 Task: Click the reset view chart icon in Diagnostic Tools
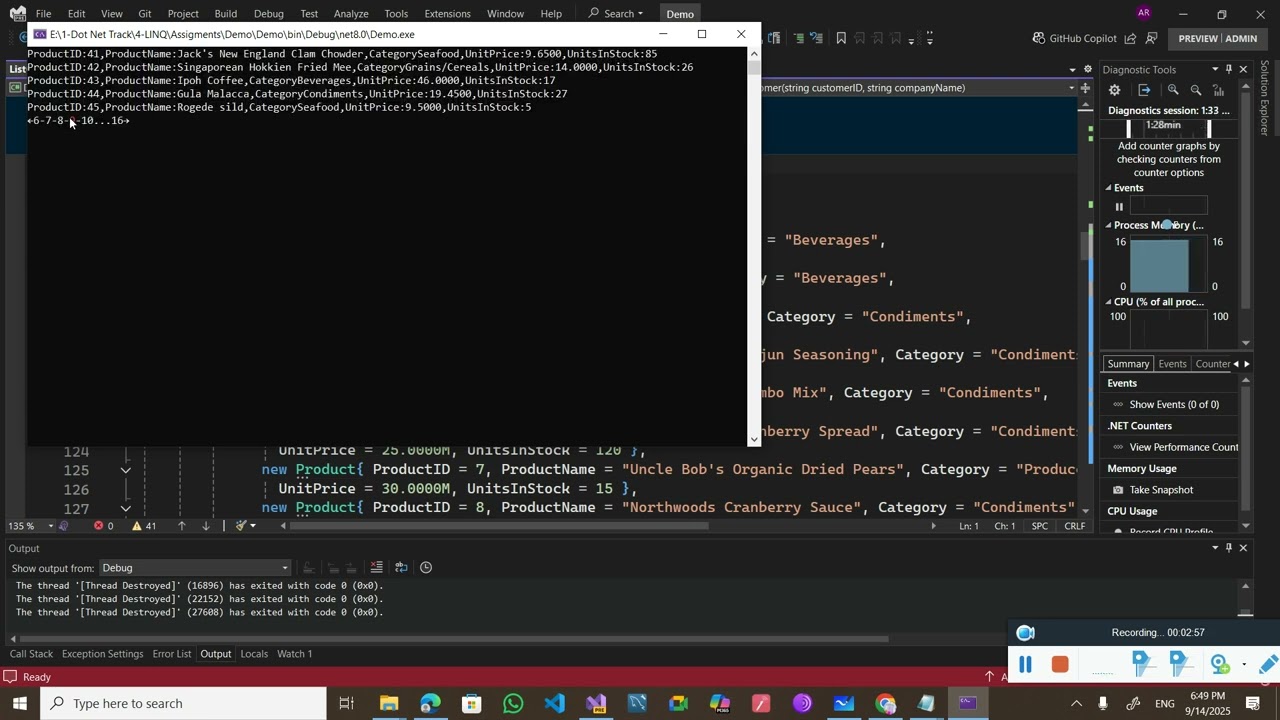click(x=1219, y=90)
